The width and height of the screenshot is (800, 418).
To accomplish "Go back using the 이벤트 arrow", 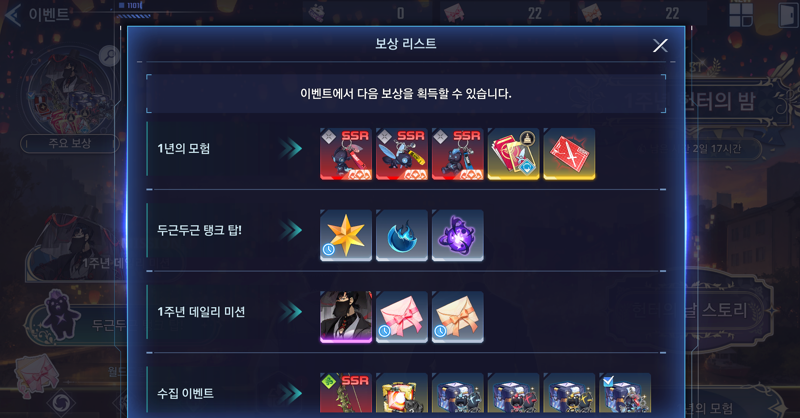I will coord(13,15).
